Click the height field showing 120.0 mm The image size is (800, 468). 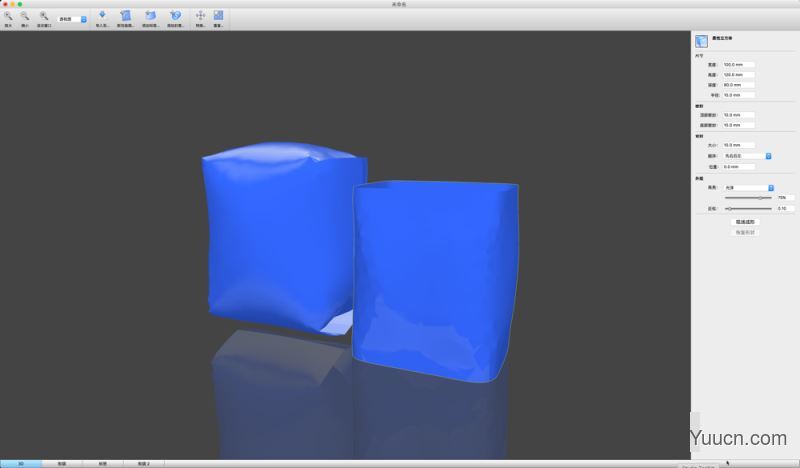click(x=738, y=75)
